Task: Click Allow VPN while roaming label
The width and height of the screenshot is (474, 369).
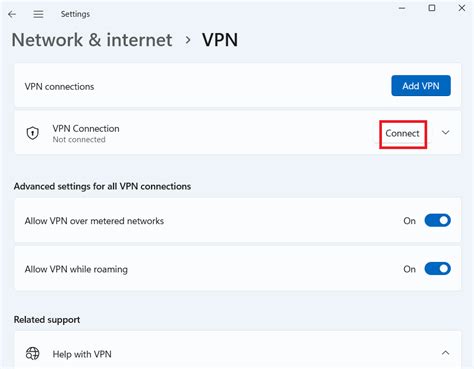Action: [76, 269]
